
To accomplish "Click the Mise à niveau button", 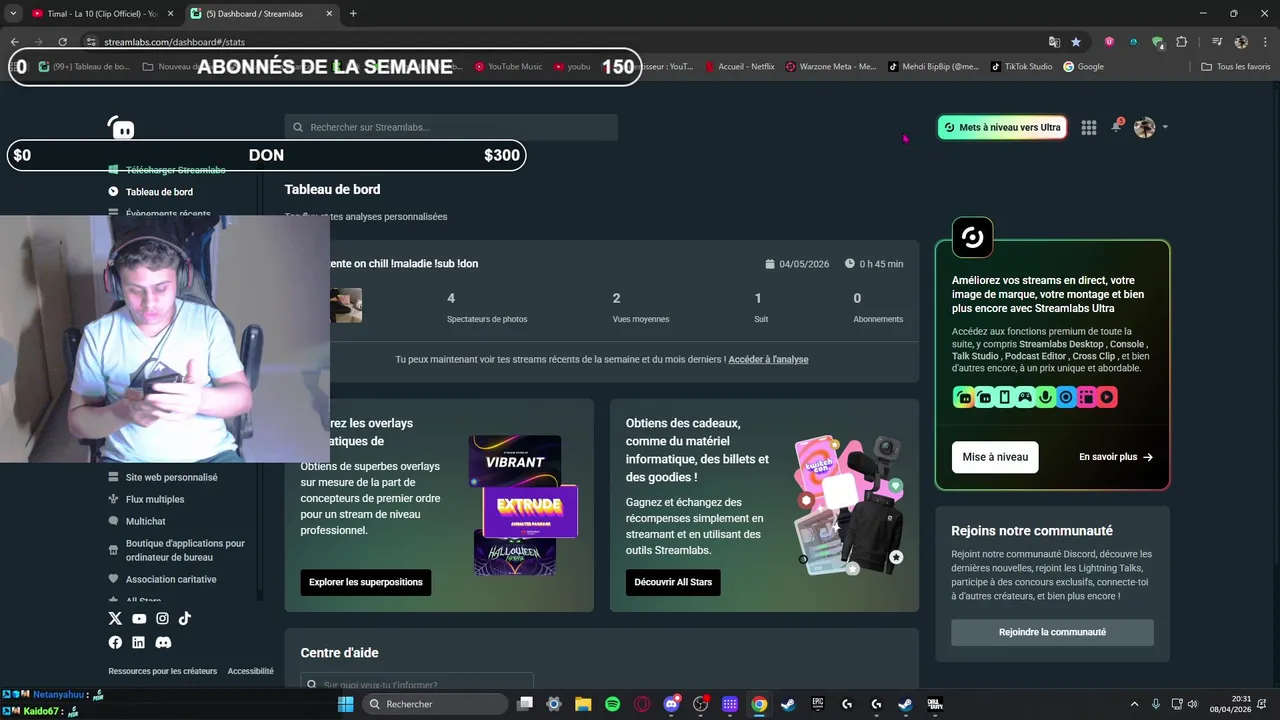I will pyautogui.click(x=995, y=457).
